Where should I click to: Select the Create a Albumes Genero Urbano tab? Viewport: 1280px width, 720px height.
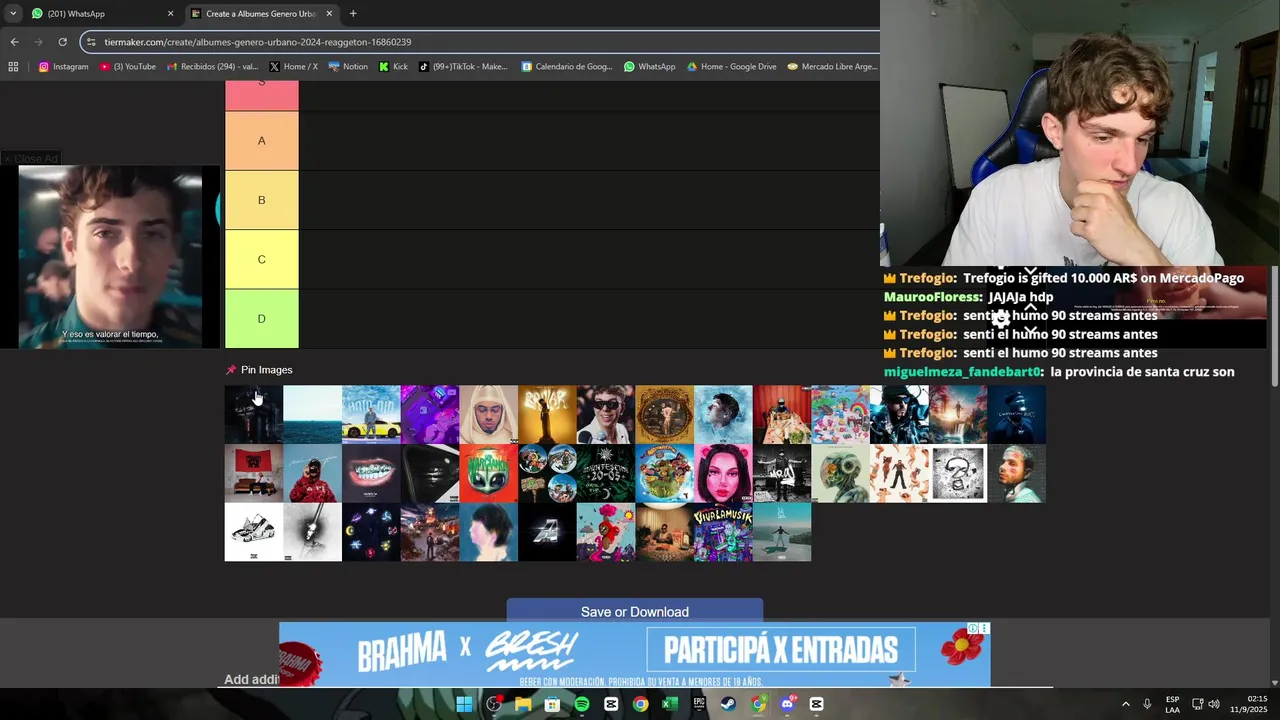pyautogui.click(x=263, y=14)
